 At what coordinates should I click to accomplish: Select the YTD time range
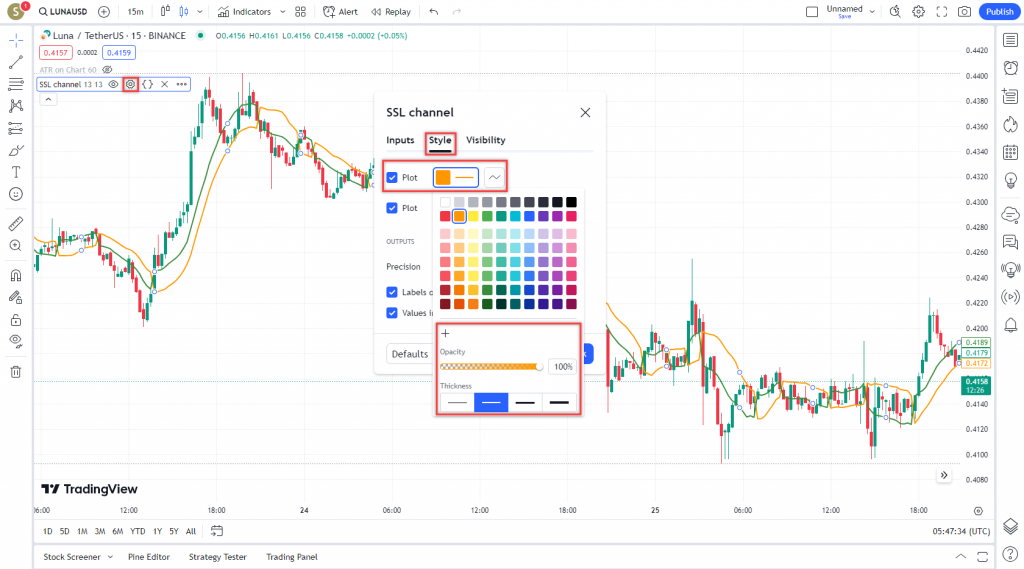click(x=138, y=531)
